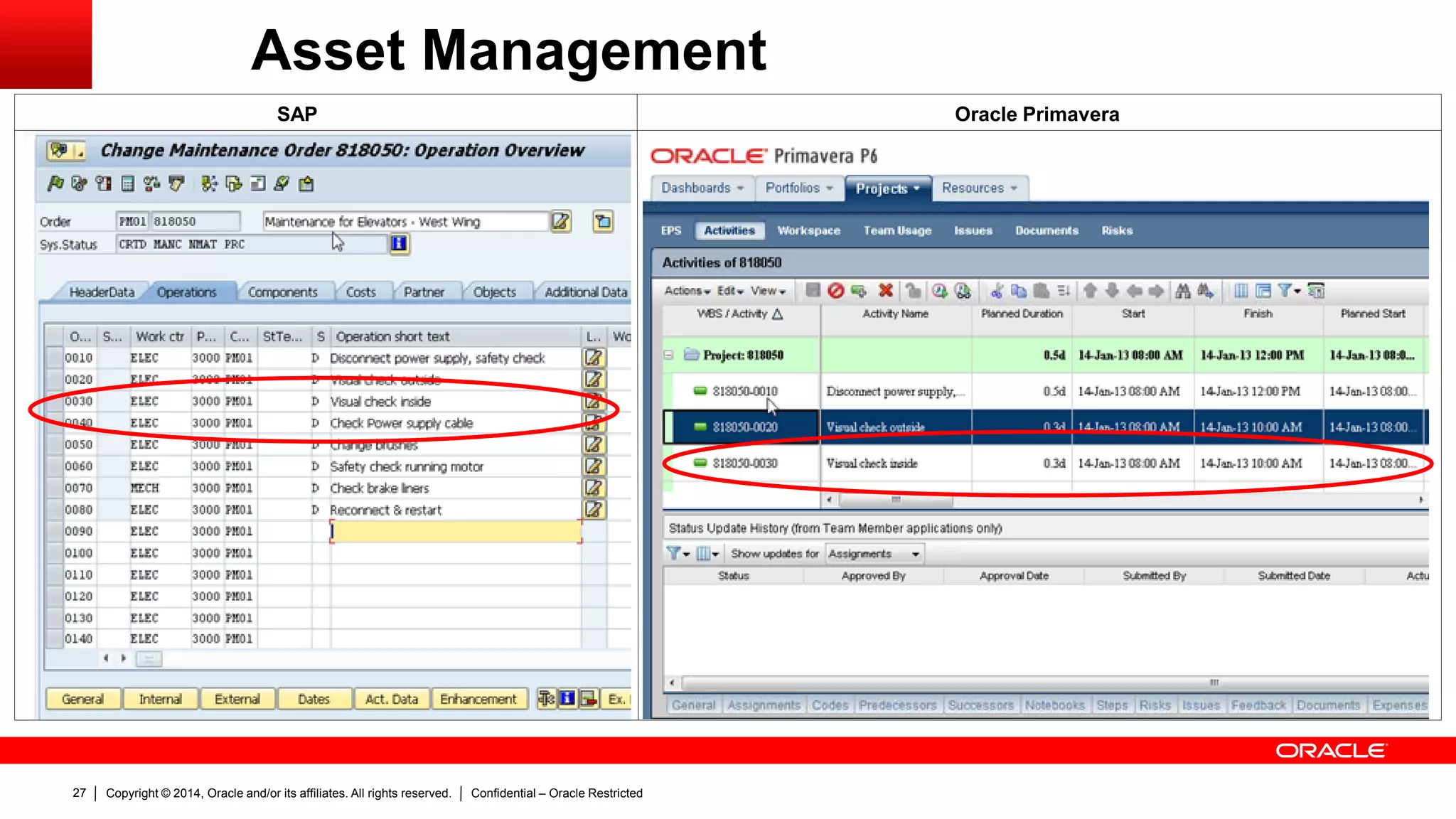Click the scissors cut icon in Primavera
1456x819 pixels.
[x=997, y=290]
